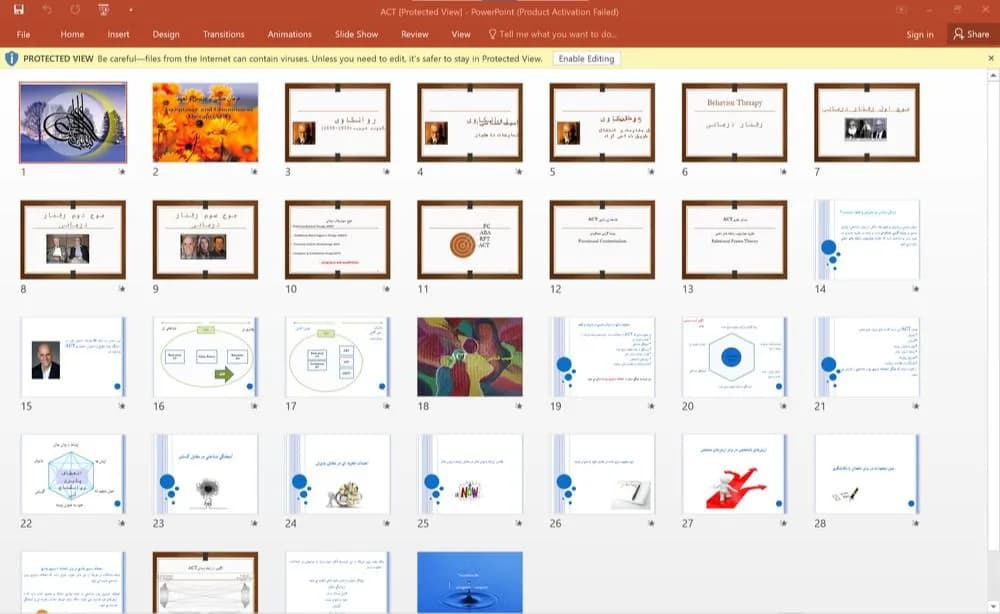Image resolution: width=1000 pixels, height=614 pixels.
Task: Switch to the Home ribbon tab
Action: click(x=72, y=34)
